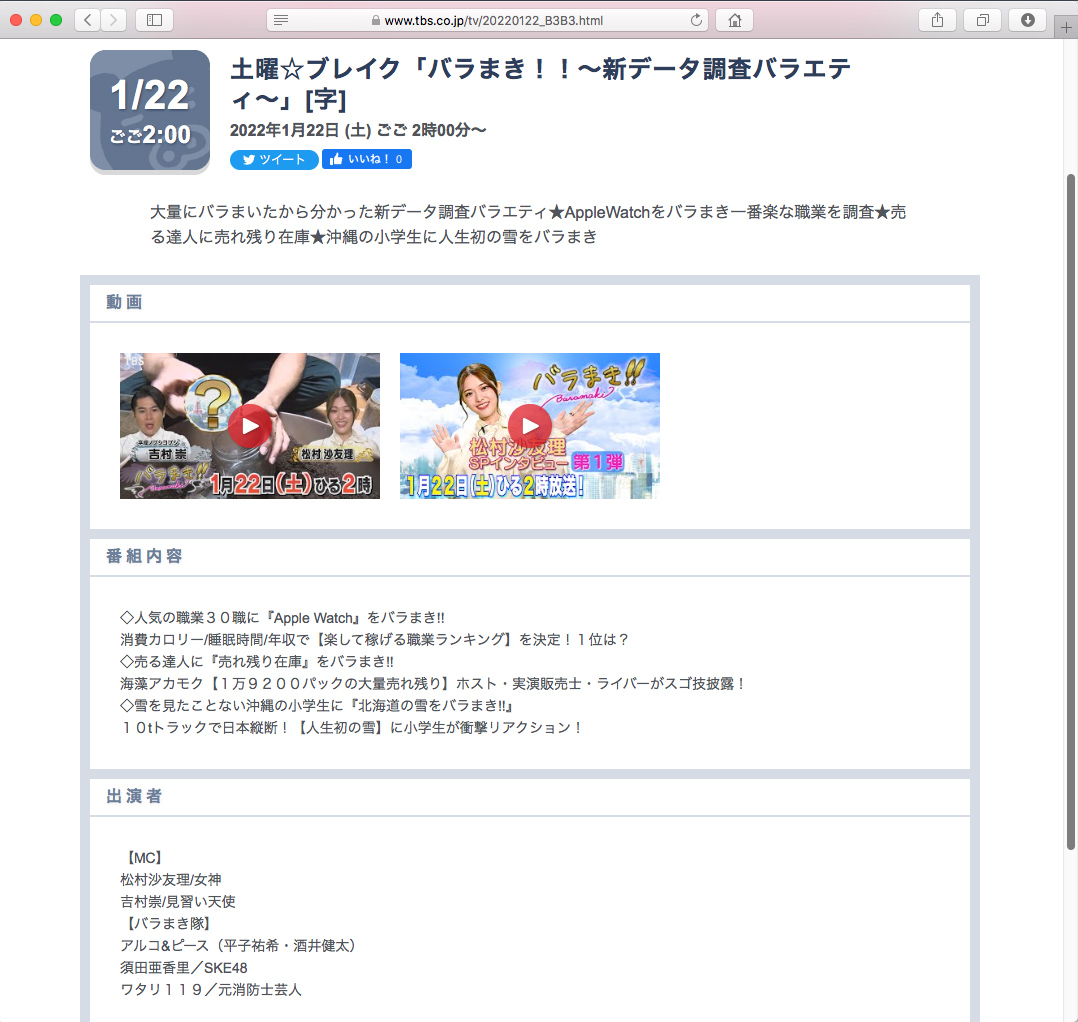1078x1022 pixels.
Task: Open the Downloads list
Action: coord(1027,19)
